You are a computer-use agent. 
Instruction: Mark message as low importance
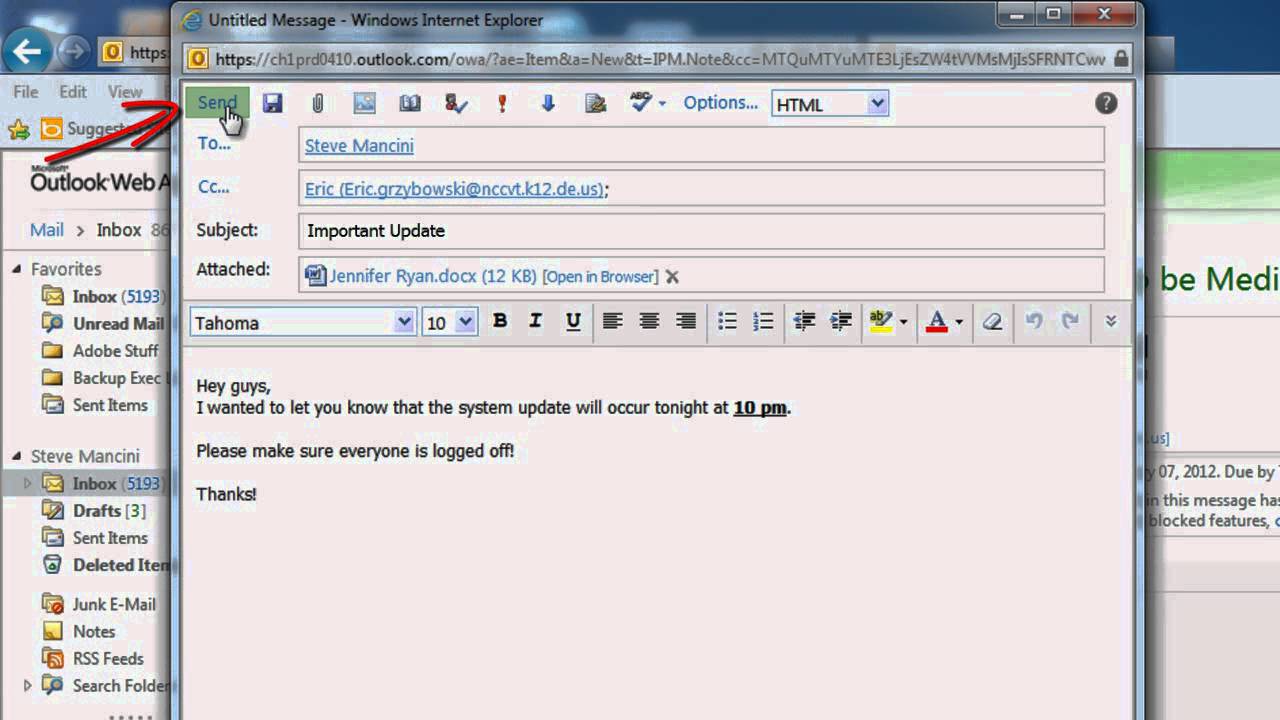(548, 103)
